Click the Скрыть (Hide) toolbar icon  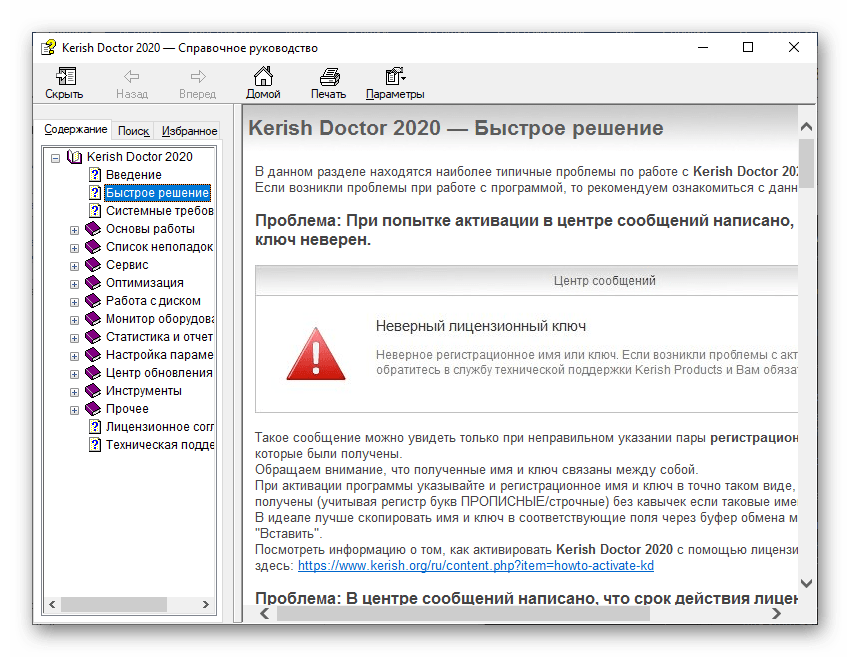(x=66, y=76)
